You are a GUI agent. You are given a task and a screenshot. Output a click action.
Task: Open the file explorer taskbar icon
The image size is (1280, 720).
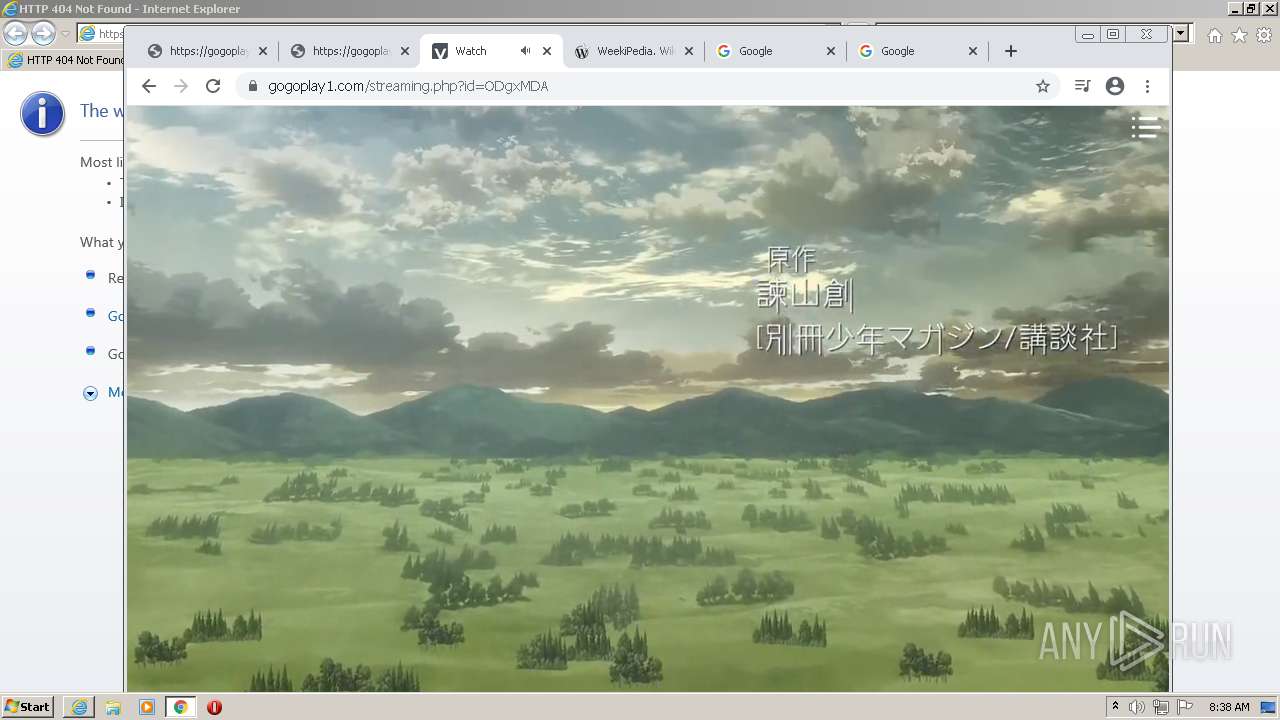(x=113, y=707)
